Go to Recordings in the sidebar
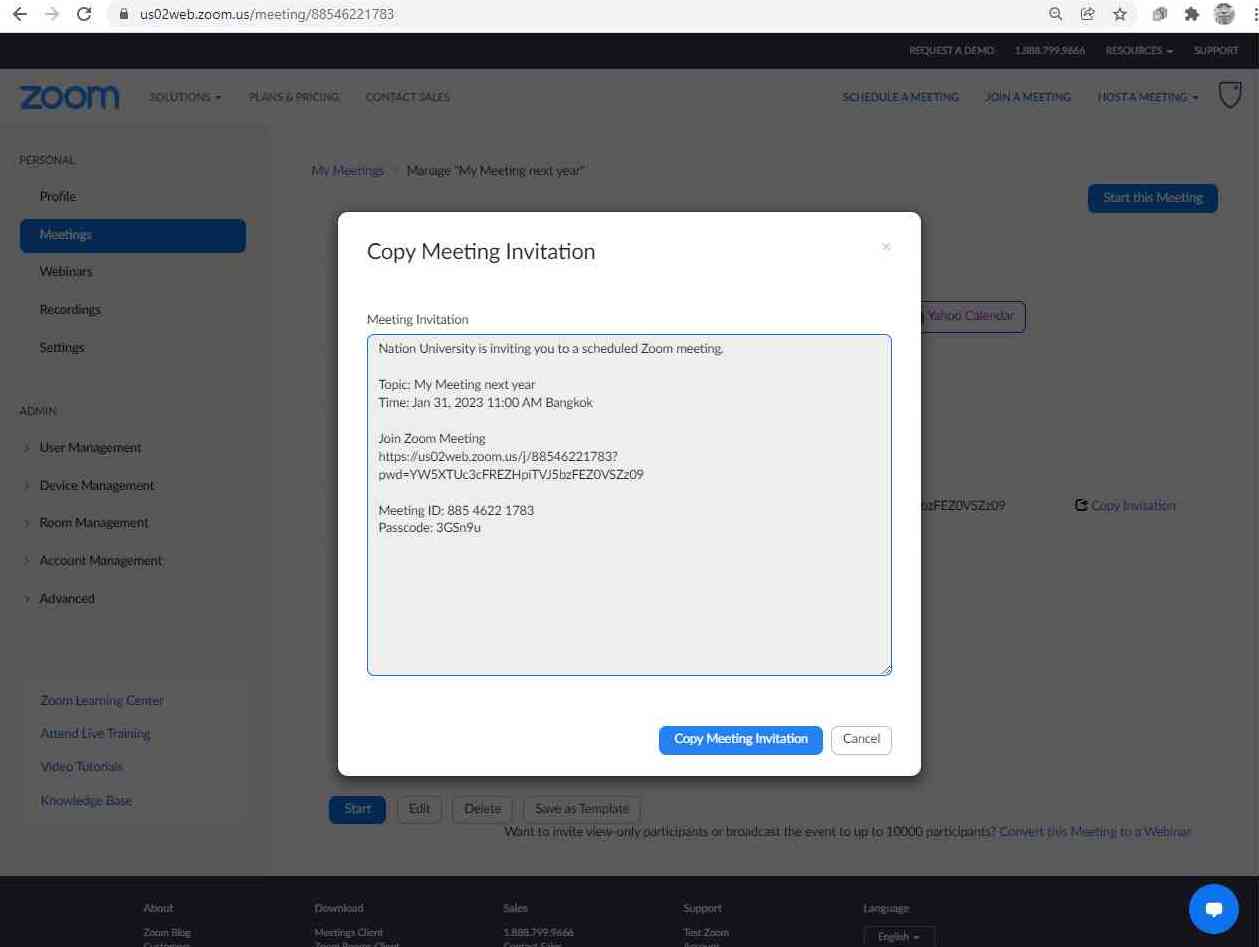This screenshot has width=1259, height=947. point(70,310)
